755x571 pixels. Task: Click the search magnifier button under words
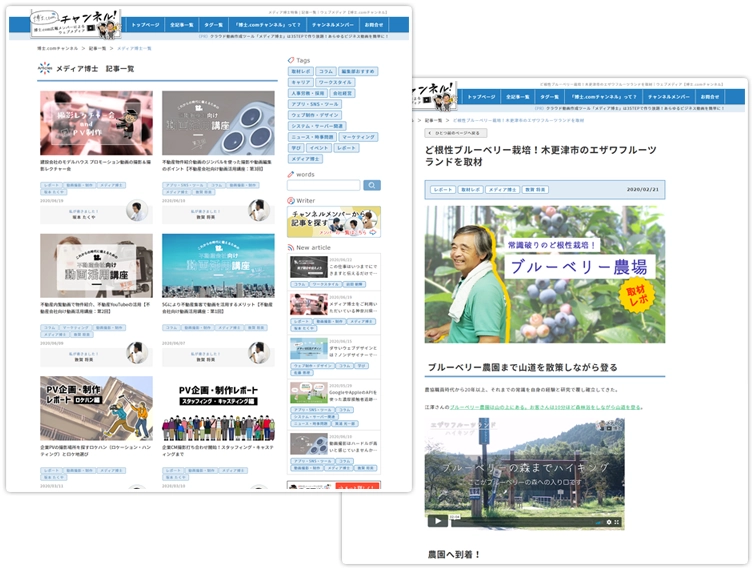pyautogui.click(x=372, y=185)
